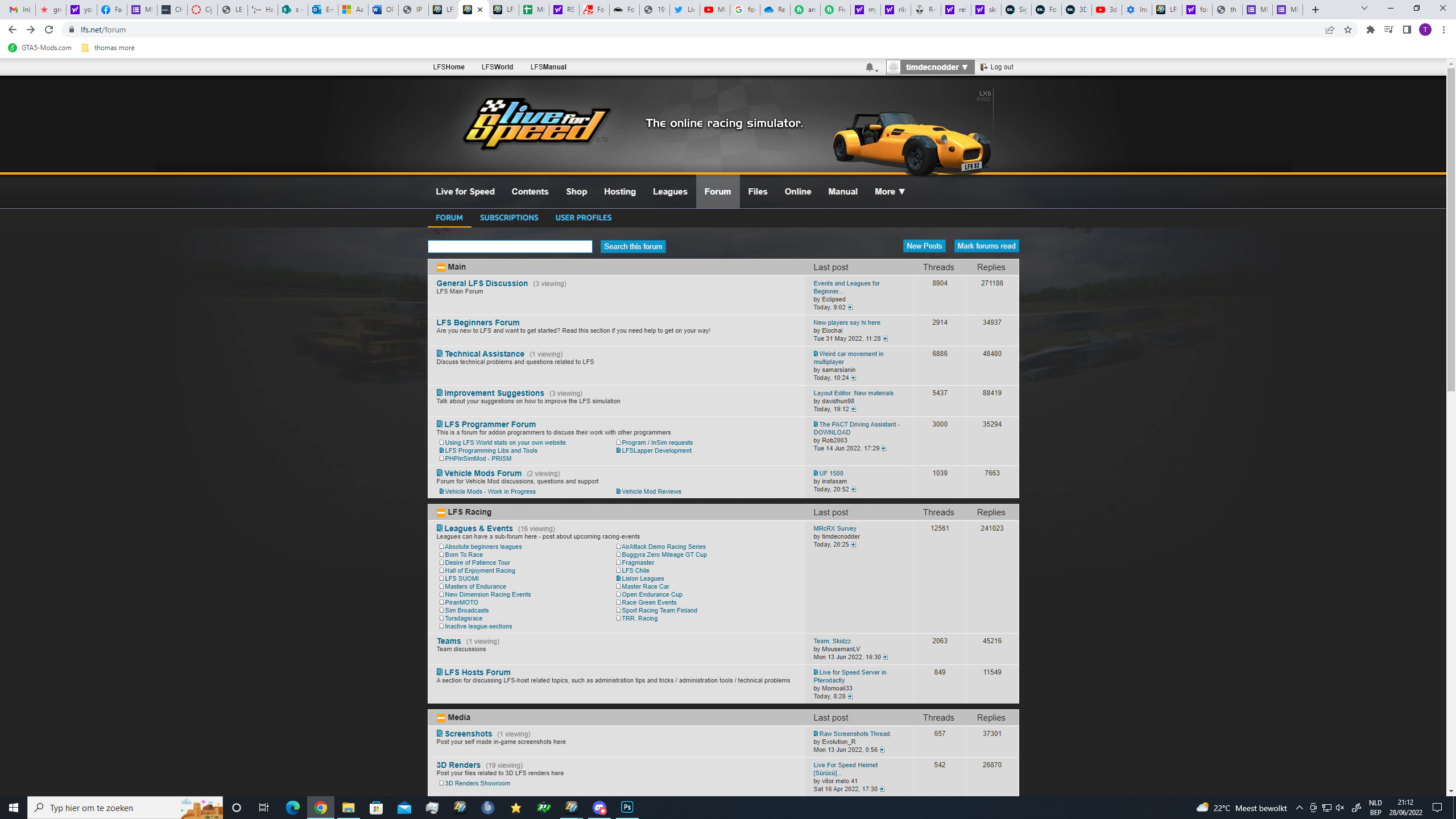
Task: Click the forum search text field
Action: (510, 246)
